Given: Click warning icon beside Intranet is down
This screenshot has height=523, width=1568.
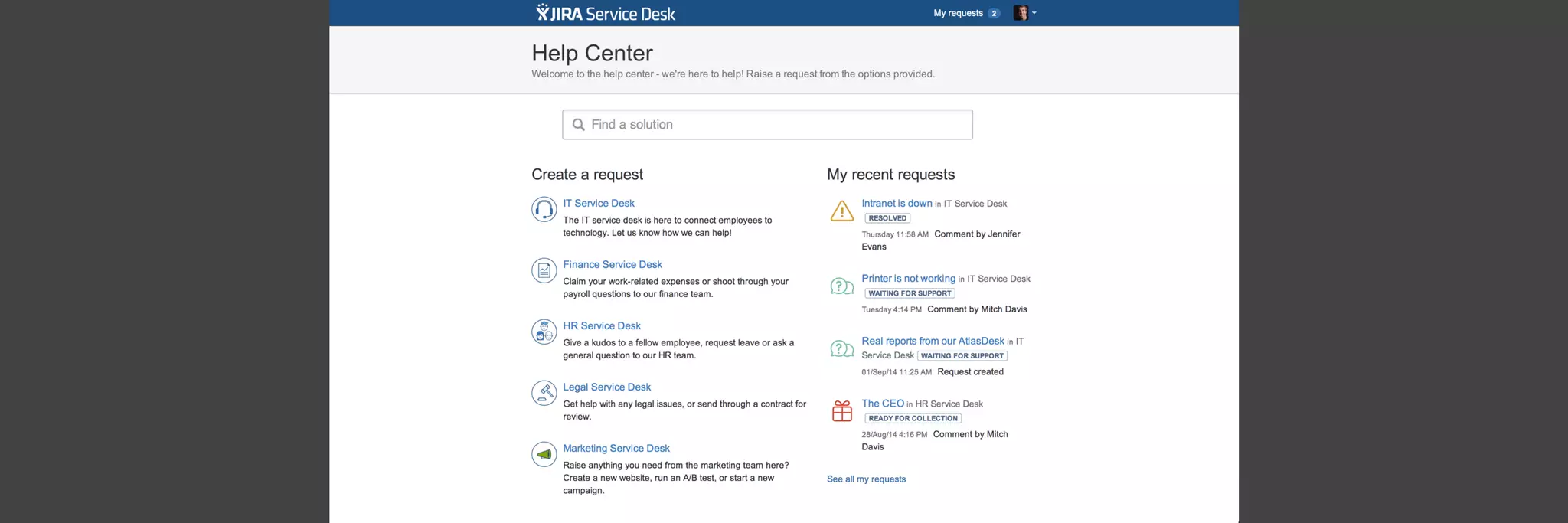Looking at the screenshot, I should pos(841,211).
